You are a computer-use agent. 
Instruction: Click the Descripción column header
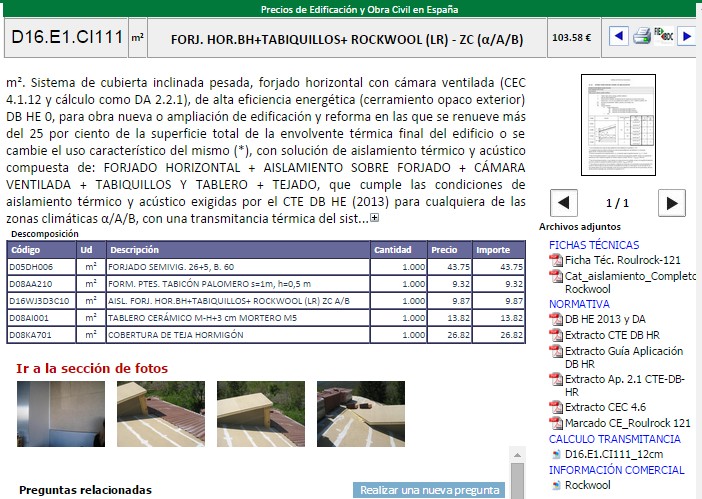click(238, 250)
